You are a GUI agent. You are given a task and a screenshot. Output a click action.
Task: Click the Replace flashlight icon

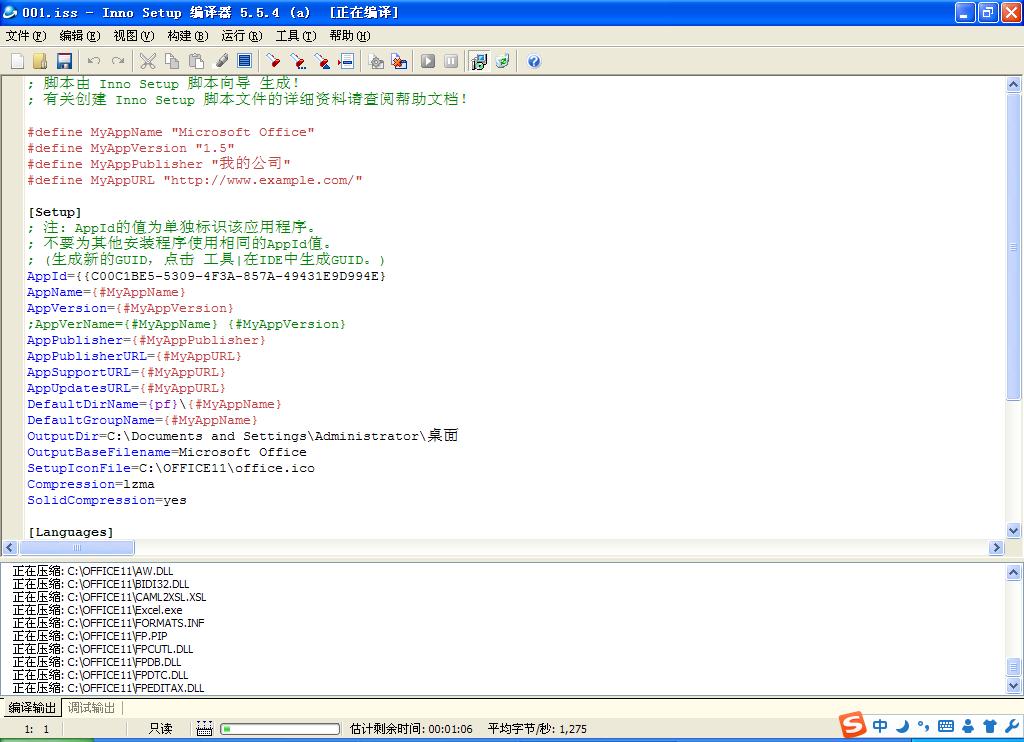(x=322, y=61)
